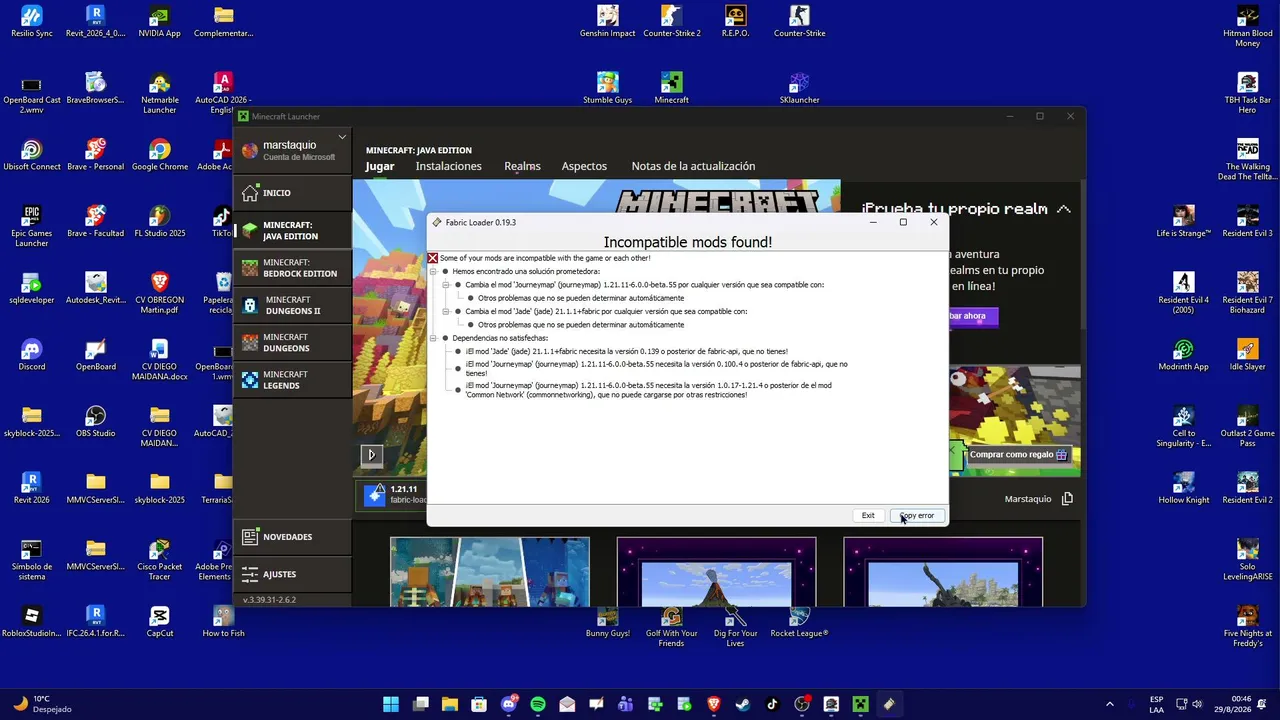Screen dimensions: 1280x720
Task: Go to Inicio in the launcher sidebar
Action: [x=292, y=193]
